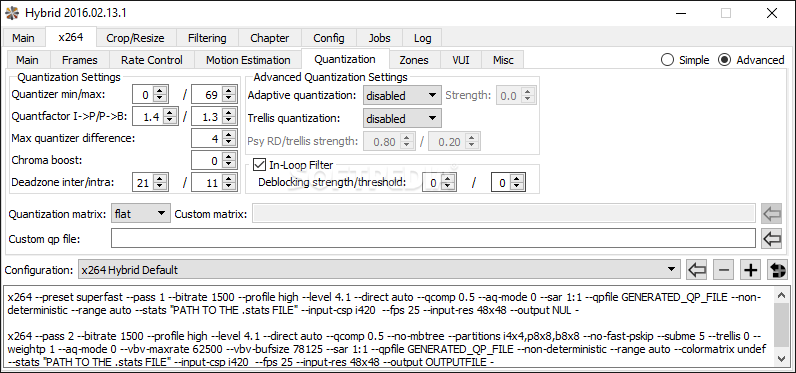Open the Motion Estimation sub-tab
The height and width of the screenshot is (373, 796).
(x=248, y=60)
